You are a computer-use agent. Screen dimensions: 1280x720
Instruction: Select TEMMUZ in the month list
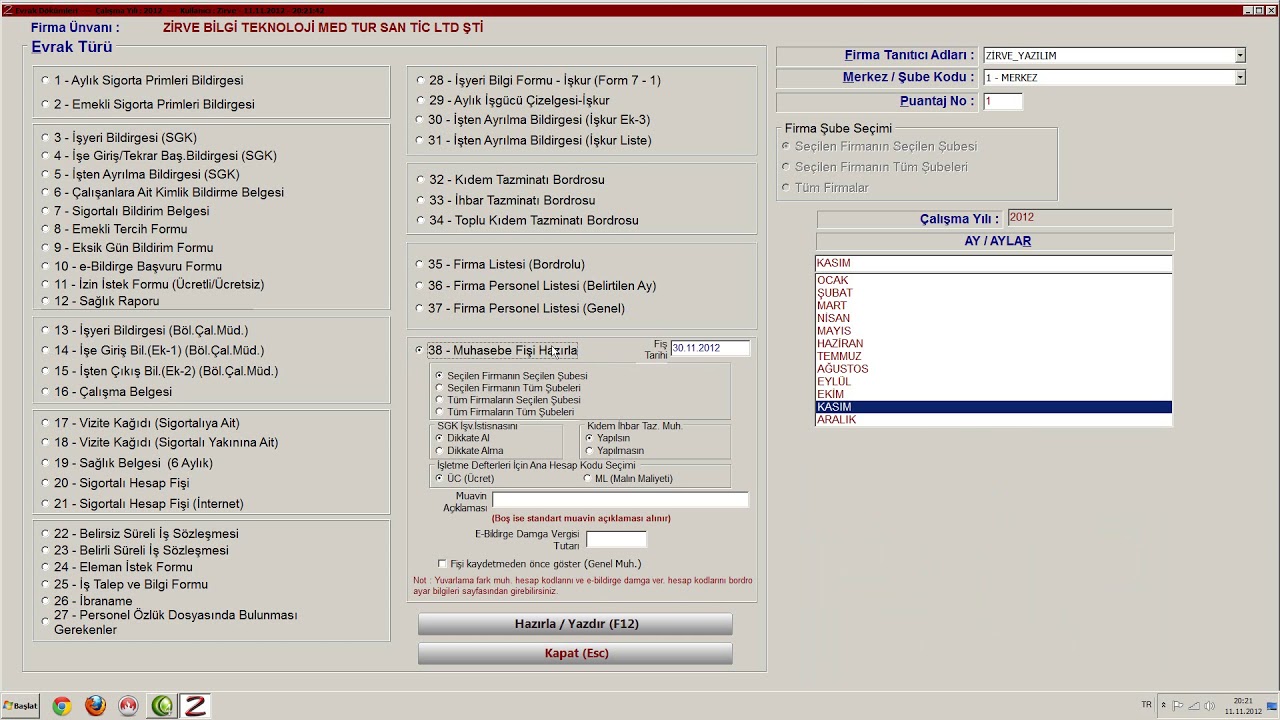coord(993,357)
